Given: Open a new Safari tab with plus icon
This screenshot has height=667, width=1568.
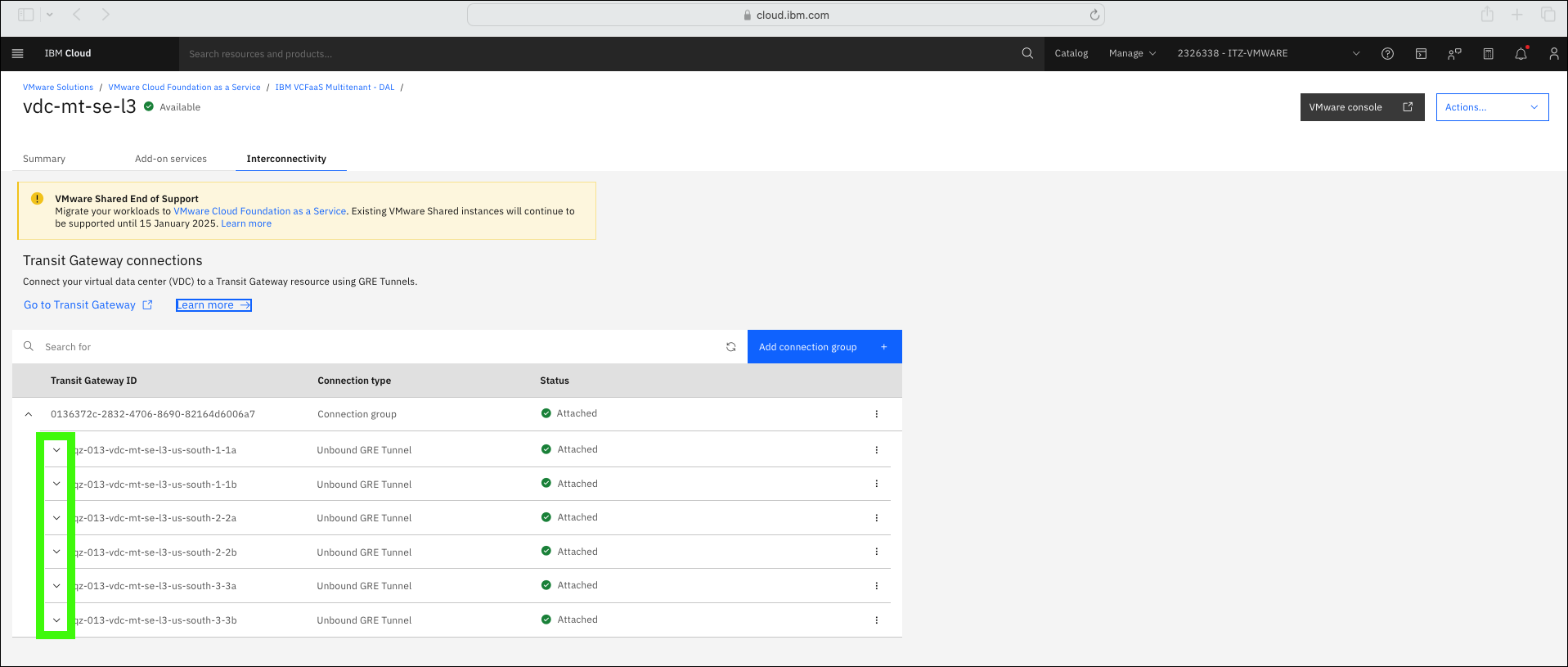Looking at the screenshot, I should (1517, 15).
